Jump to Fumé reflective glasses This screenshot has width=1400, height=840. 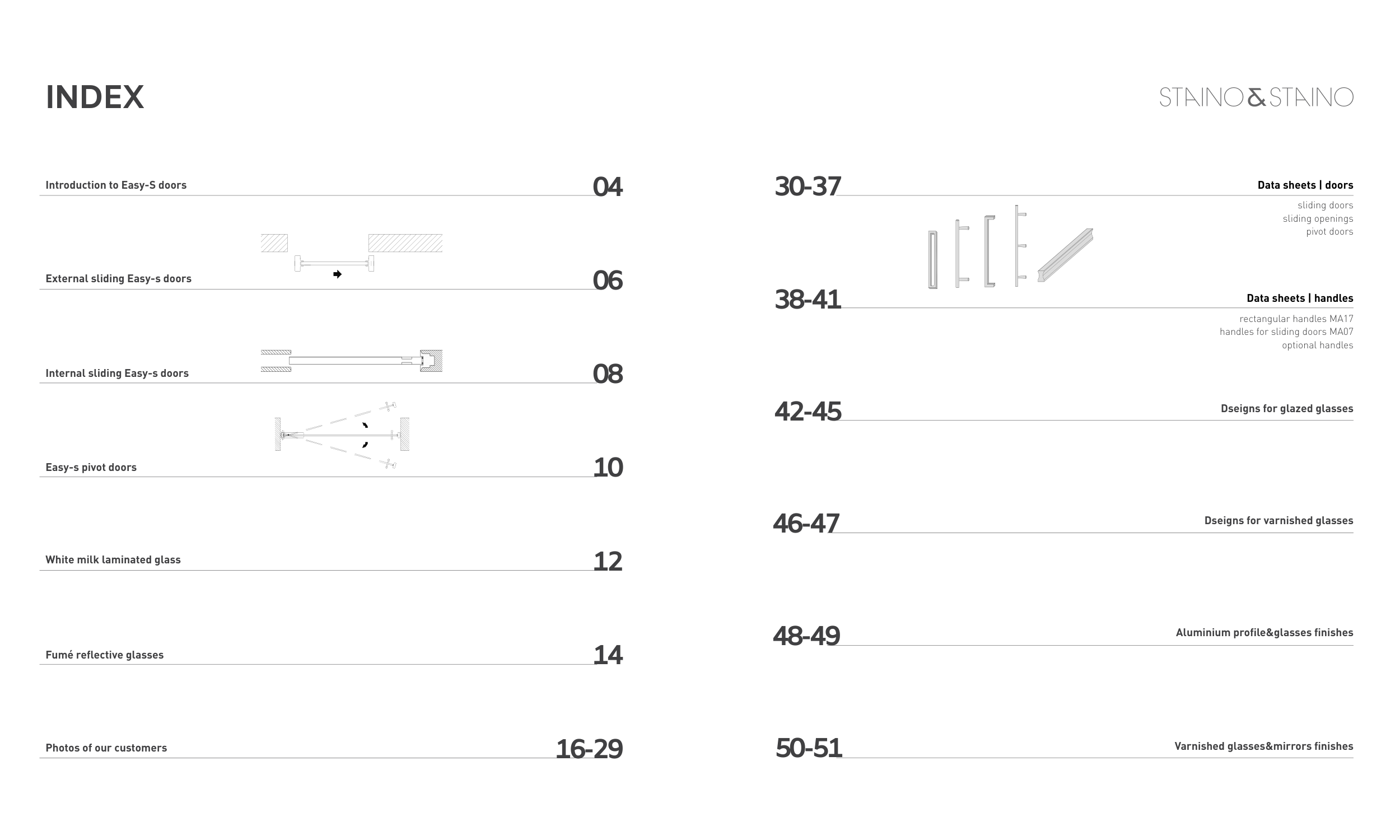point(105,655)
